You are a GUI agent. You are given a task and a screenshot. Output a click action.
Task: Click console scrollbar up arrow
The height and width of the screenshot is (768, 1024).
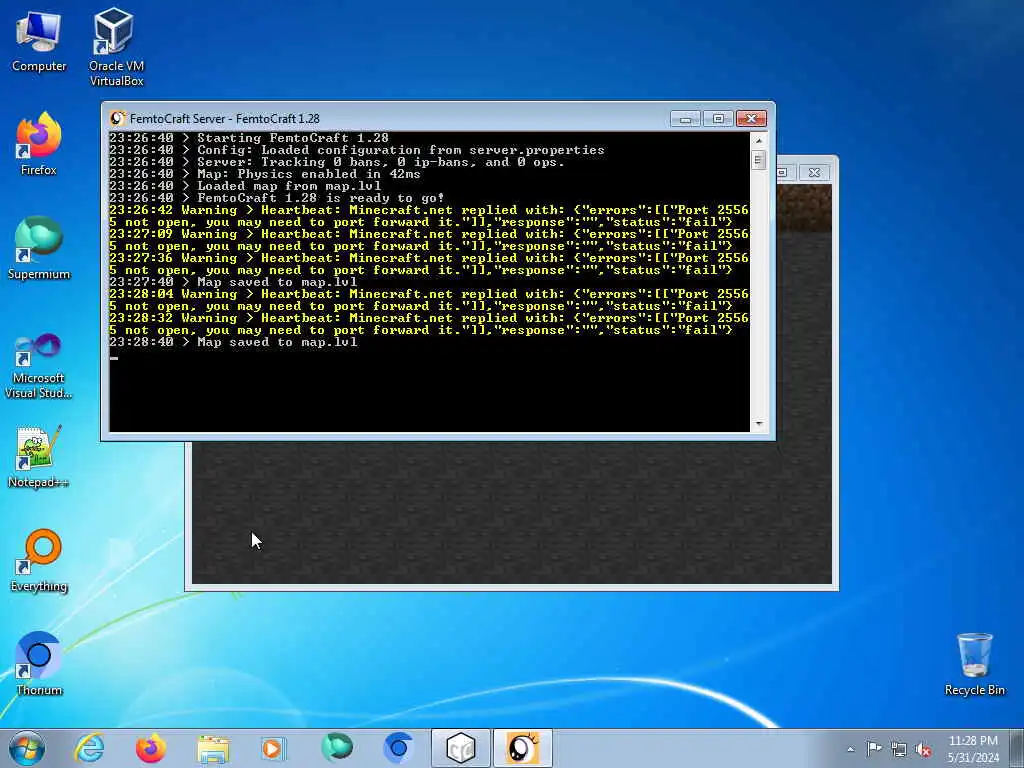tap(758, 140)
